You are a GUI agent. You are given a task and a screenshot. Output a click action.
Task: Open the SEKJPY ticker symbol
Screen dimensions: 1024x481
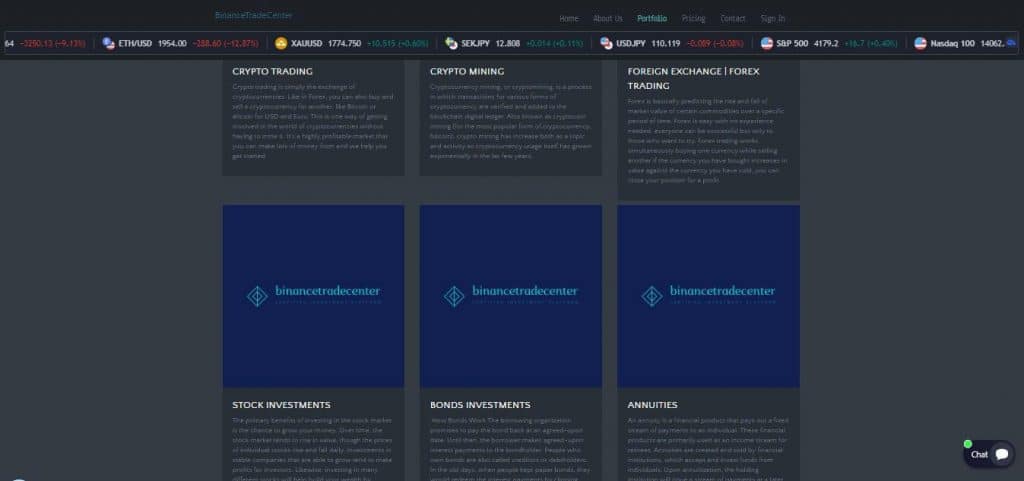[475, 43]
